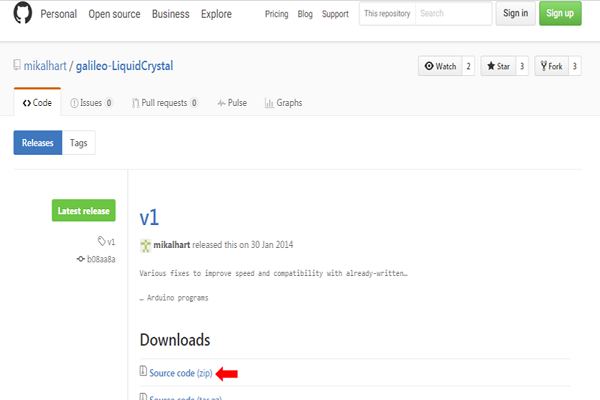Select the Graphs tab
600x400 pixels.
[284, 103]
